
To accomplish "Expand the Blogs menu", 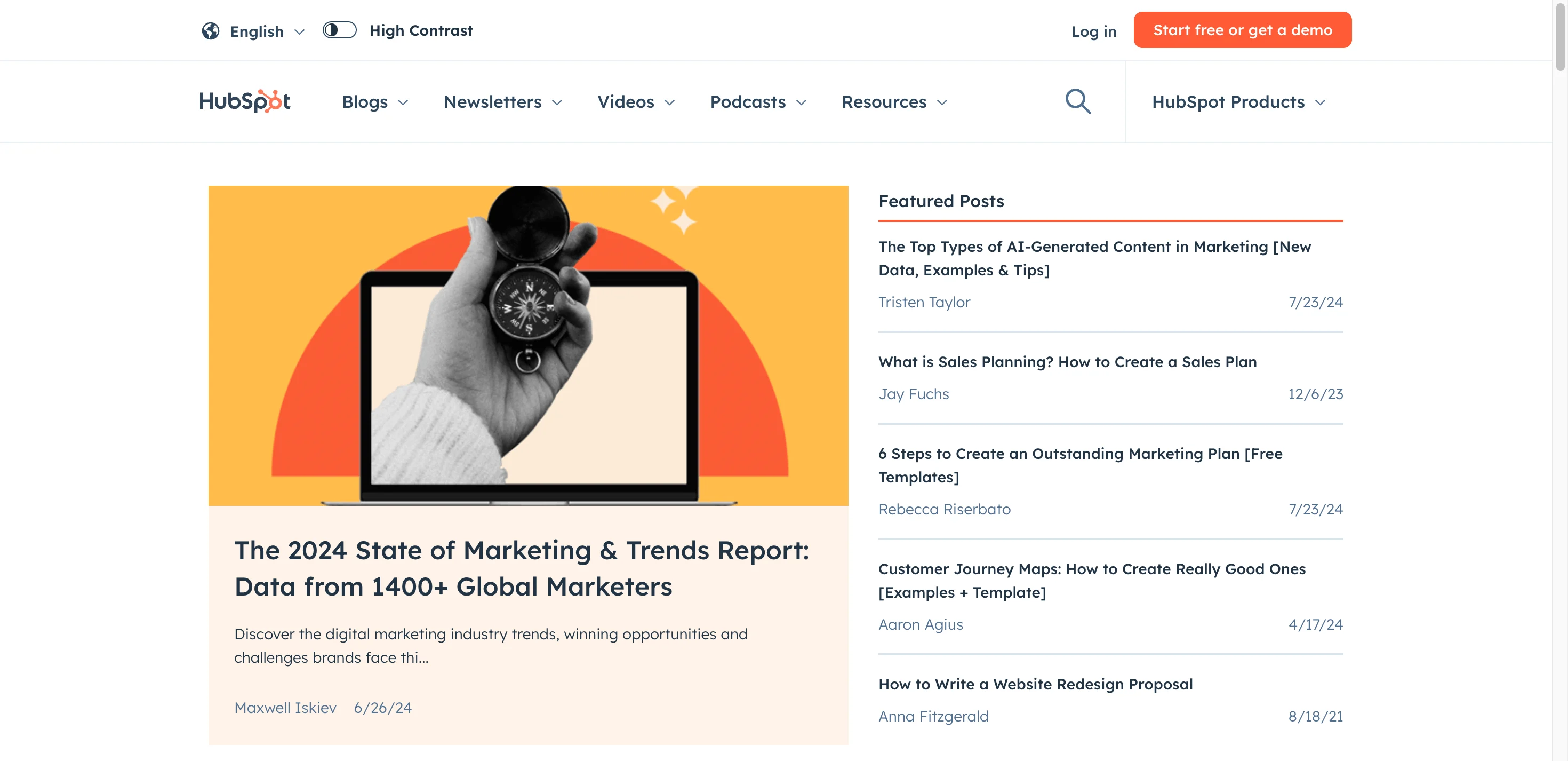I will tap(374, 102).
